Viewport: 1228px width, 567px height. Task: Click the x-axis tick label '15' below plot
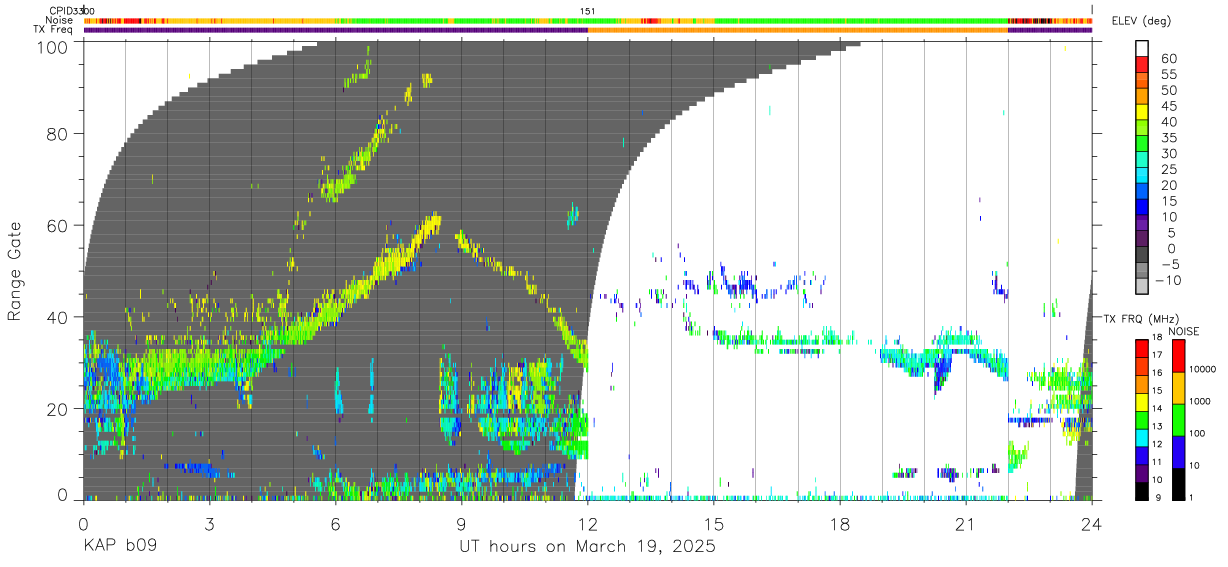(714, 524)
